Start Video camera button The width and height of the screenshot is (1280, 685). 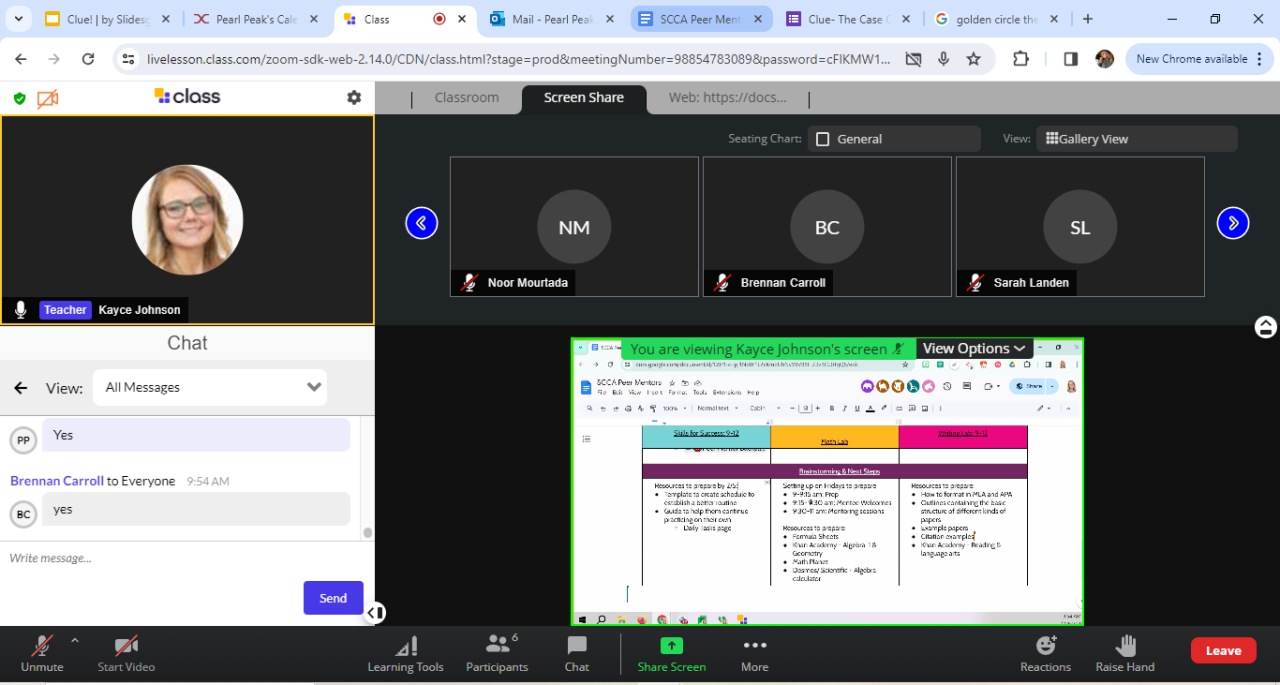[126, 653]
